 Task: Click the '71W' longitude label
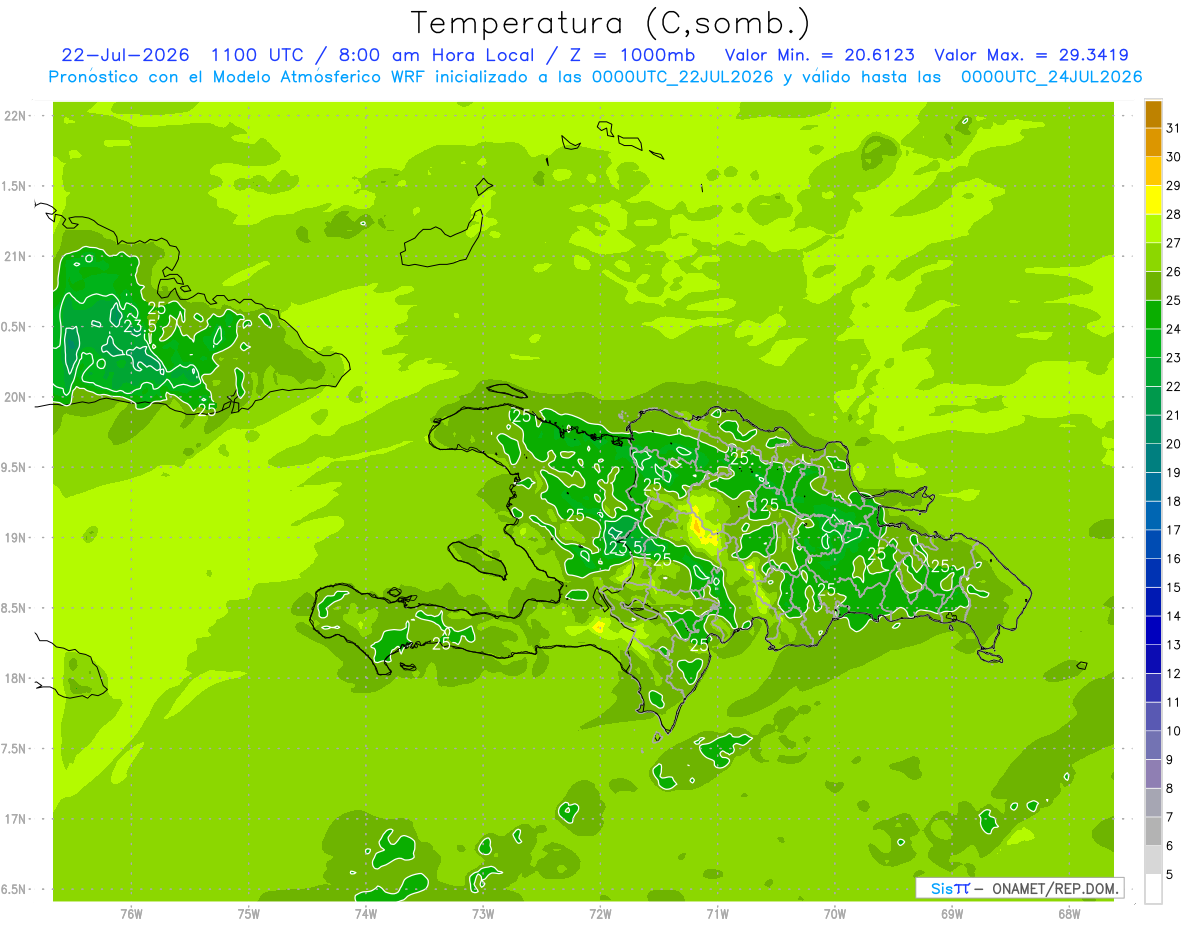coord(717,913)
